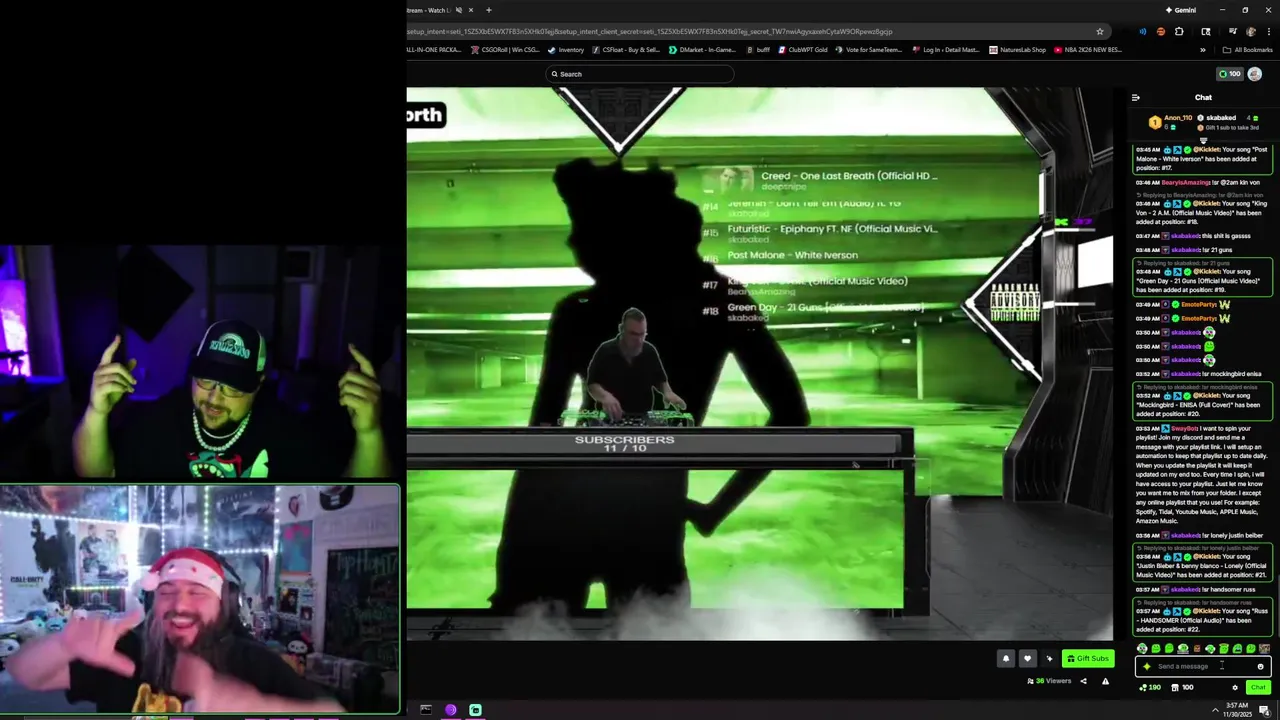Click the channel points 190 icon
This screenshot has width=1280, height=720.
pos(1149,687)
